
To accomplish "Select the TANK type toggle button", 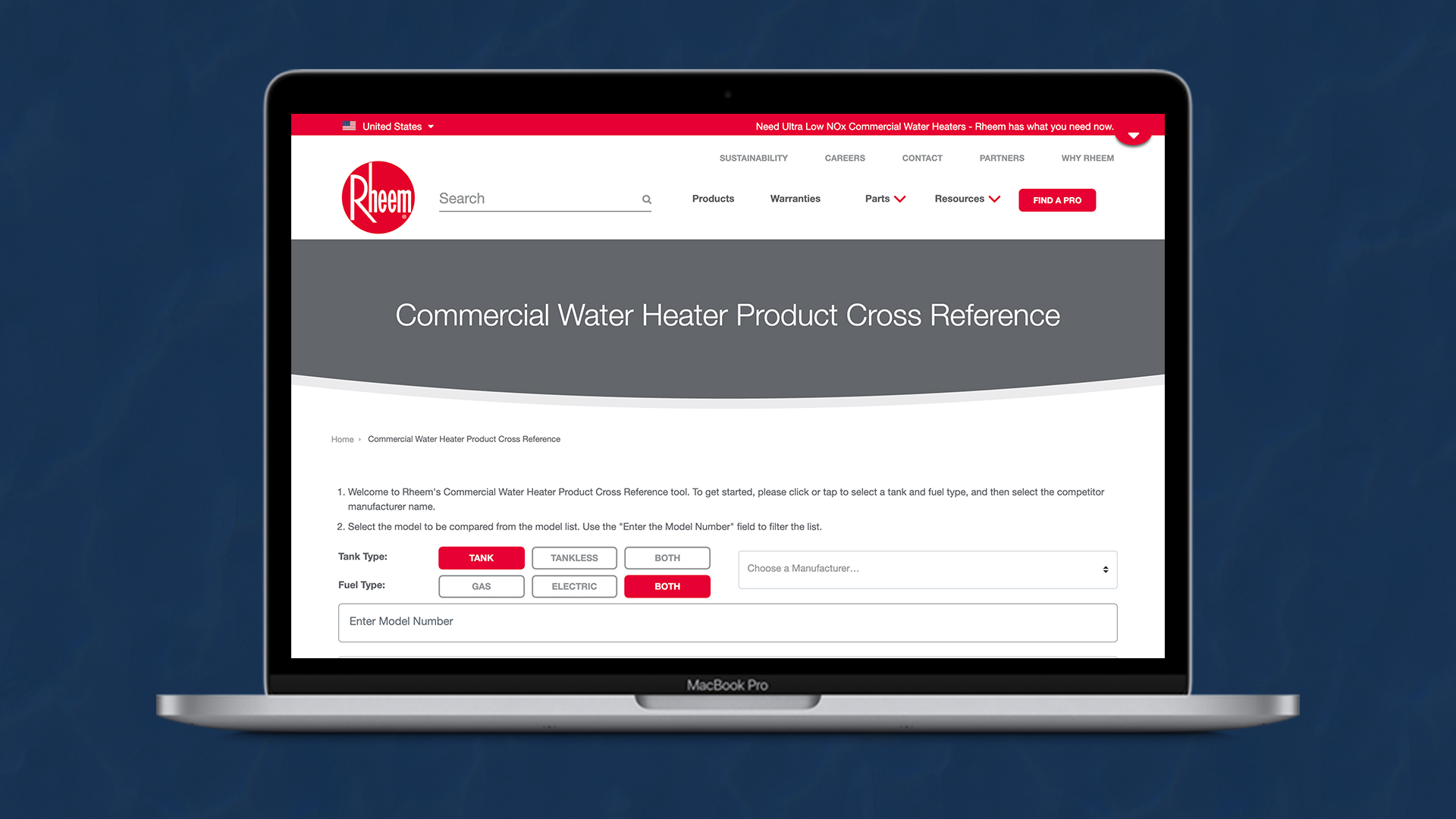I will (481, 557).
